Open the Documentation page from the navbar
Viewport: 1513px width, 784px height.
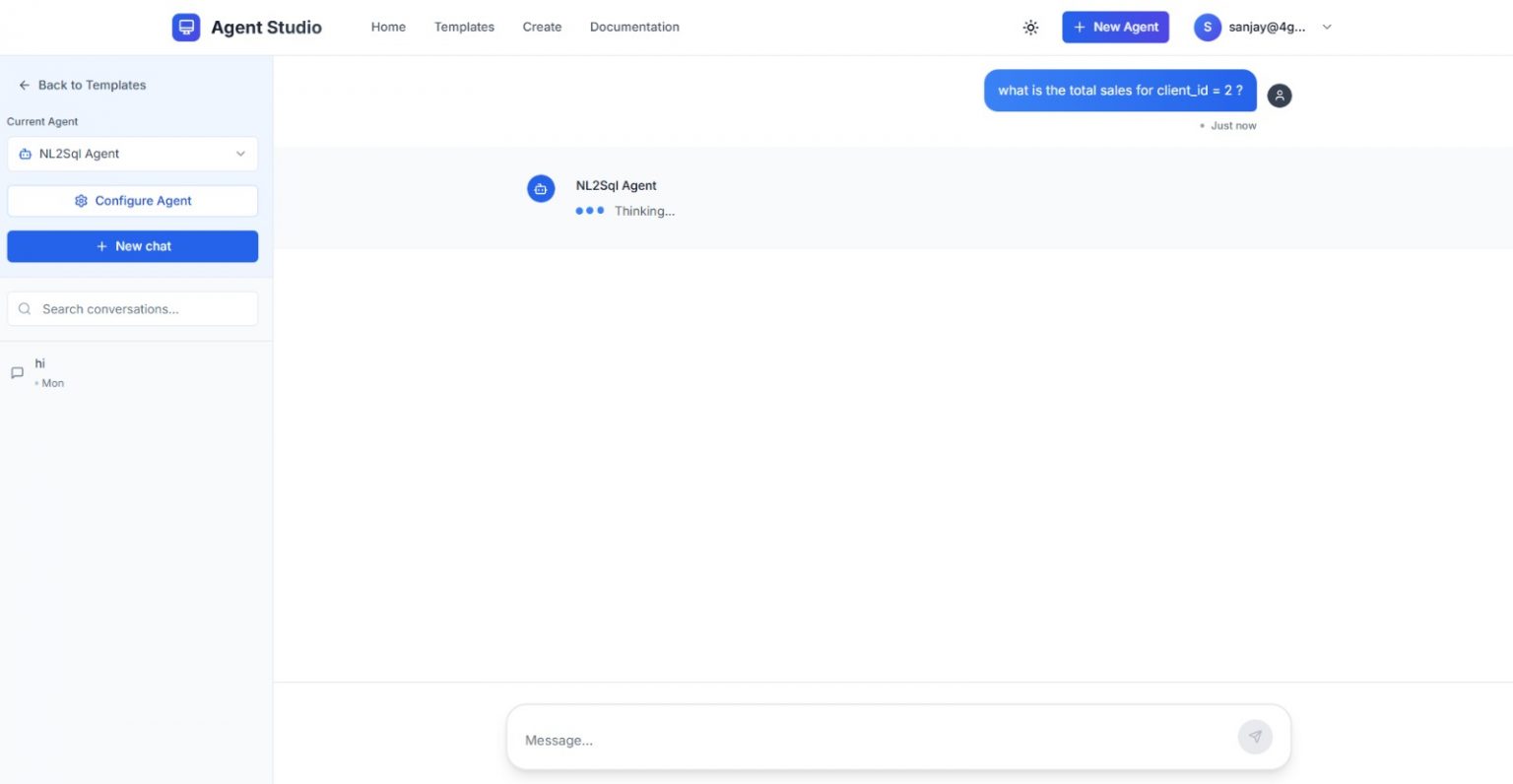(634, 27)
